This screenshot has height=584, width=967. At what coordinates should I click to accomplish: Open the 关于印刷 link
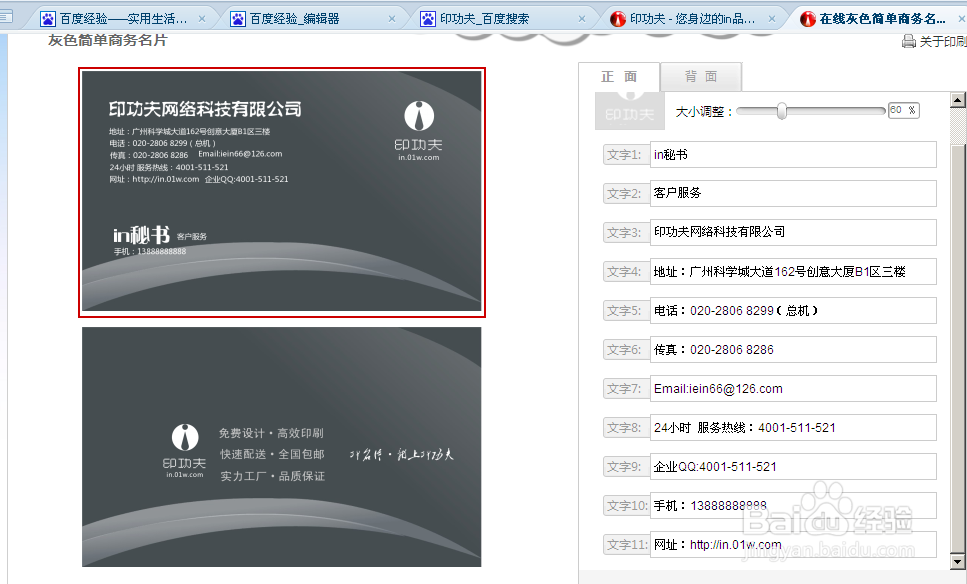[x=942, y=41]
